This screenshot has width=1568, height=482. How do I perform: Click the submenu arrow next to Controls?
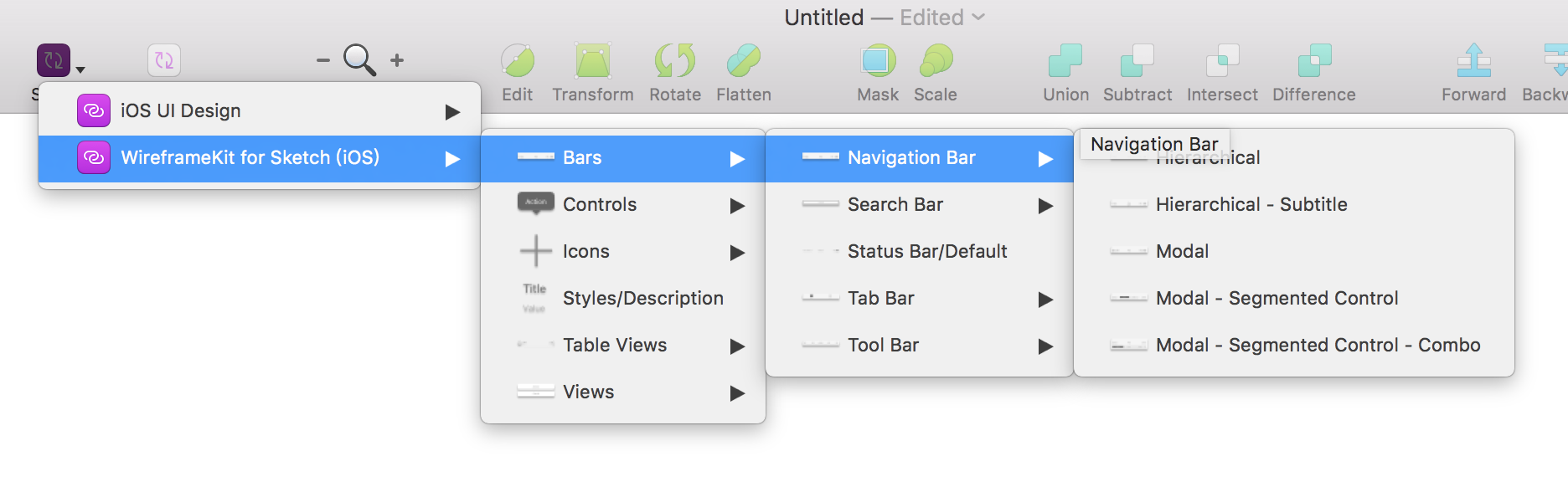click(x=737, y=206)
